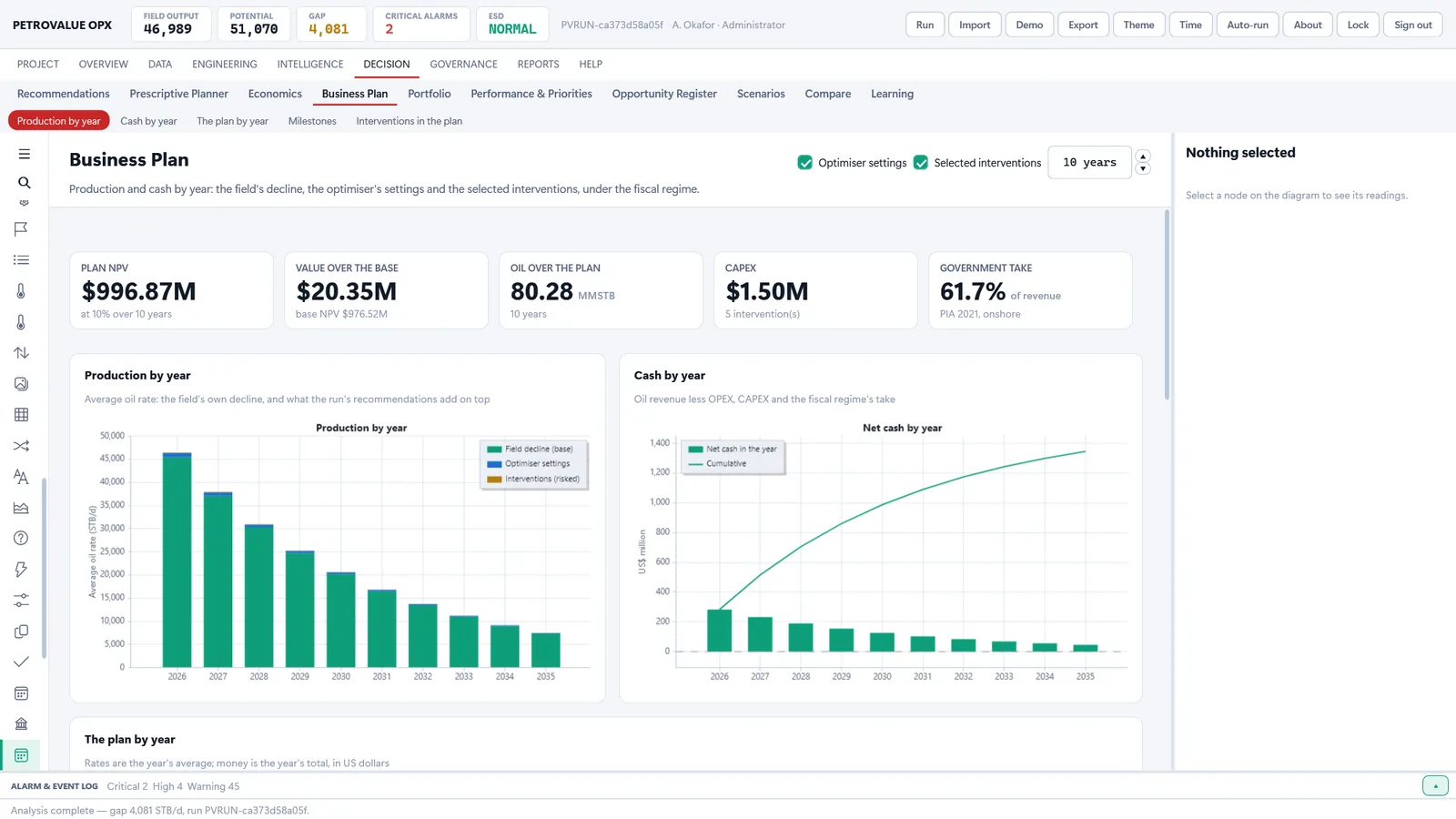Click the Export button

pos(1083,25)
